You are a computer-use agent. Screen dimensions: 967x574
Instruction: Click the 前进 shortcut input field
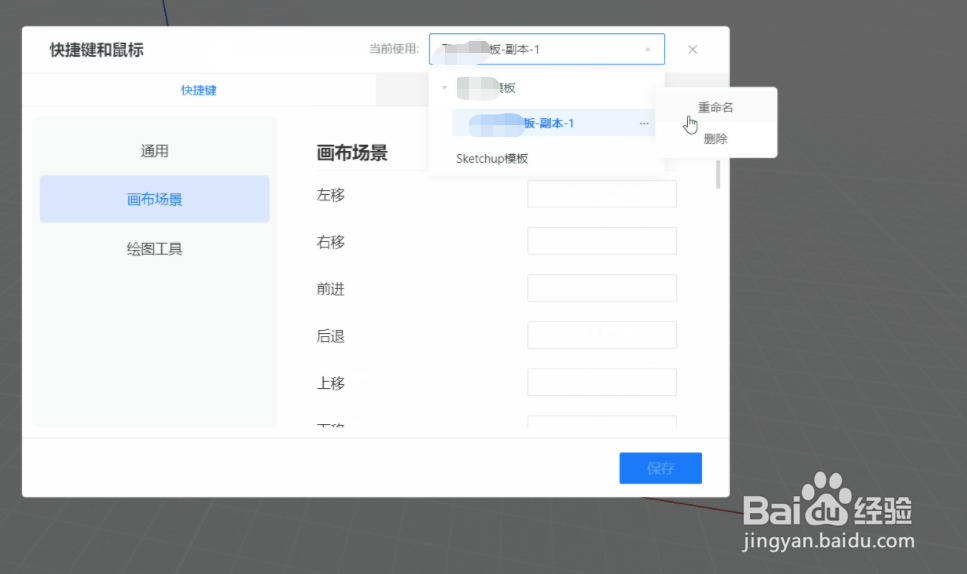(602, 288)
